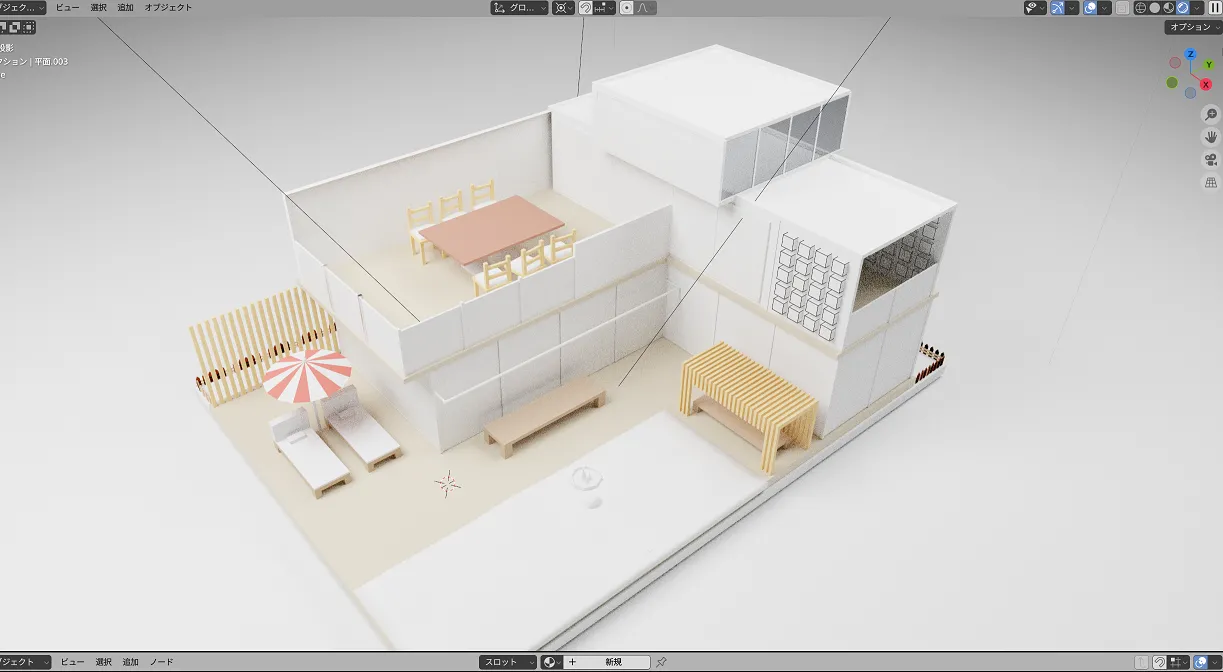This screenshot has width=1223, height=672.
Task: Click the negative X axis gizmo circle
Action: [1175, 62]
